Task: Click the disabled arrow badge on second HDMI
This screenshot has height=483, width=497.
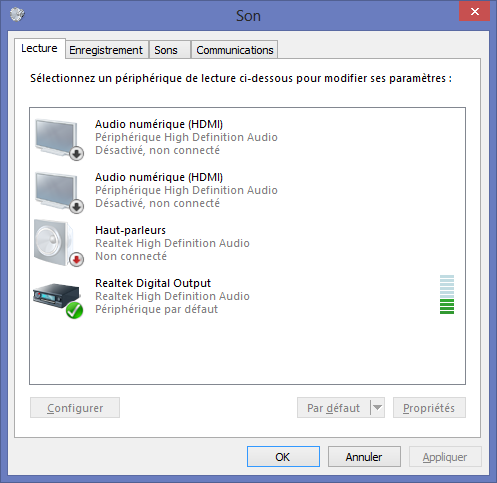Action: point(77,207)
